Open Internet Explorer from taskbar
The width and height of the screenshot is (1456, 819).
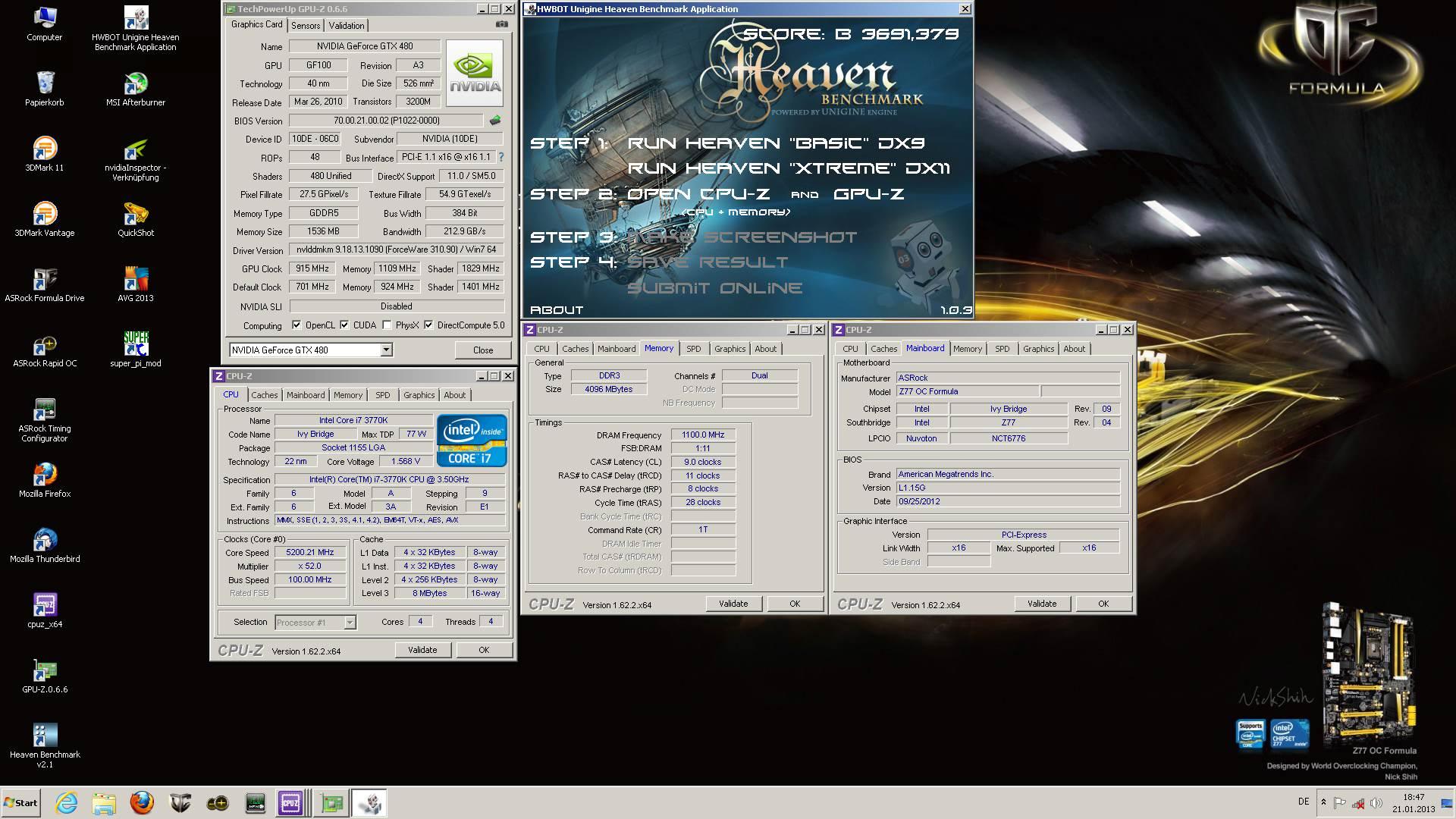(x=67, y=802)
